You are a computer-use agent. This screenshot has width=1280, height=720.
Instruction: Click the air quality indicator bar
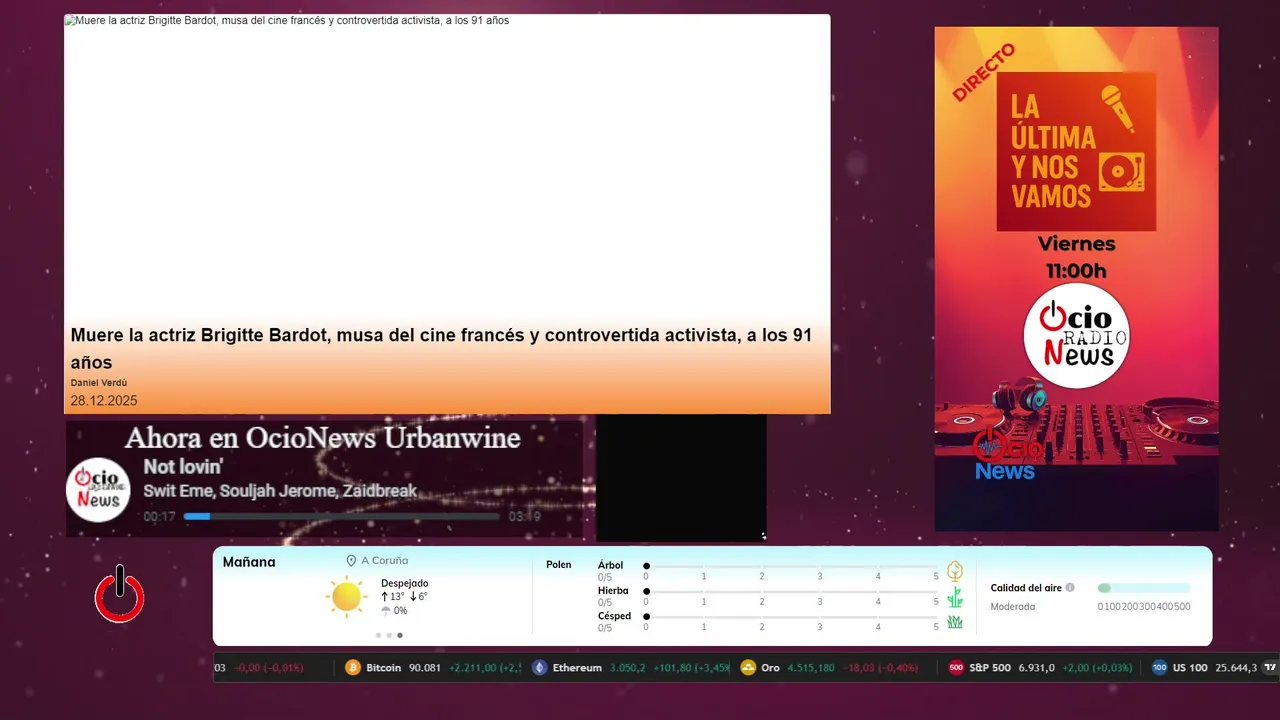pyautogui.click(x=1144, y=588)
